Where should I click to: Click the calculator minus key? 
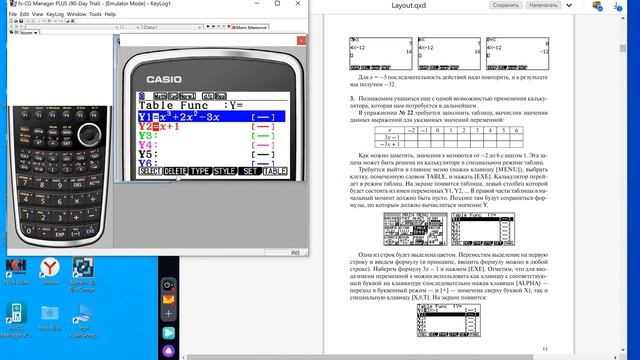[92, 215]
